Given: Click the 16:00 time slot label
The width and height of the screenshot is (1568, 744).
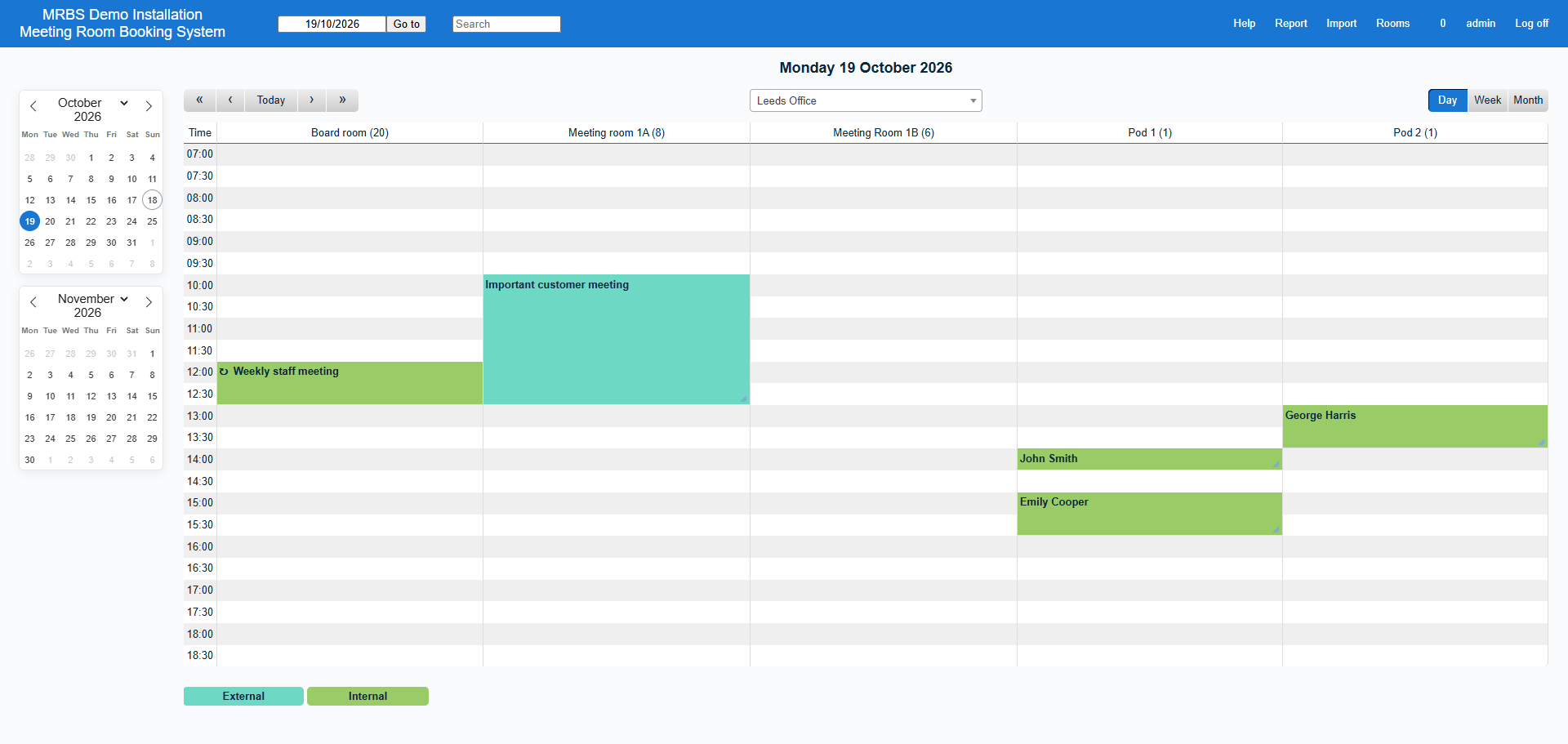Looking at the screenshot, I should (x=200, y=547).
